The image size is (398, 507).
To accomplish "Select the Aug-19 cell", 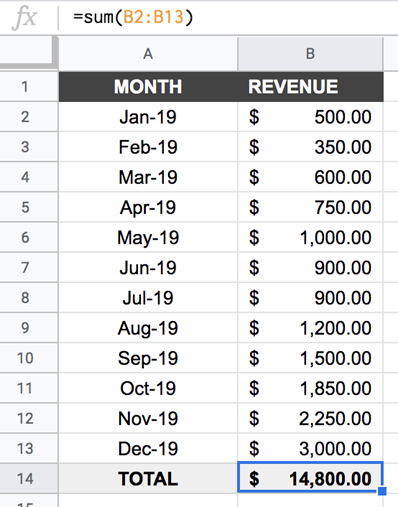I will (148, 328).
